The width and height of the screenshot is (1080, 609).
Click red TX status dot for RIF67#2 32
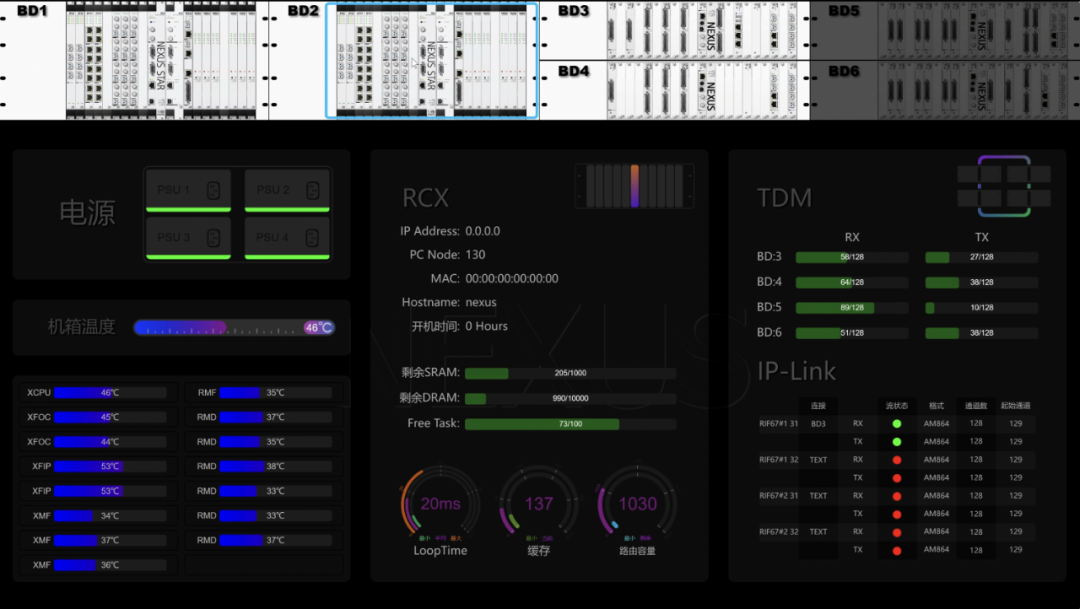[x=896, y=550]
